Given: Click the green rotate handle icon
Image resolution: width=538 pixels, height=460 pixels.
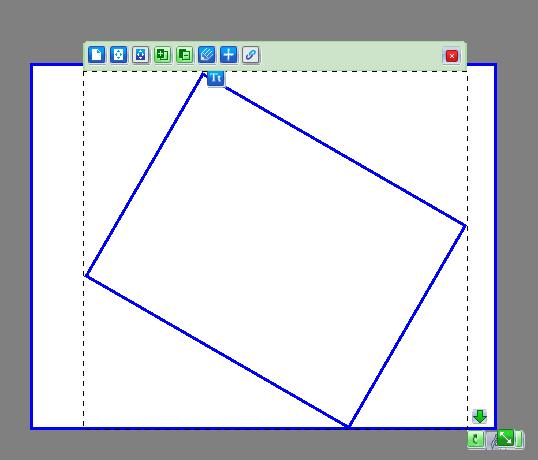Looking at the screenshot, I should point(475,439).
